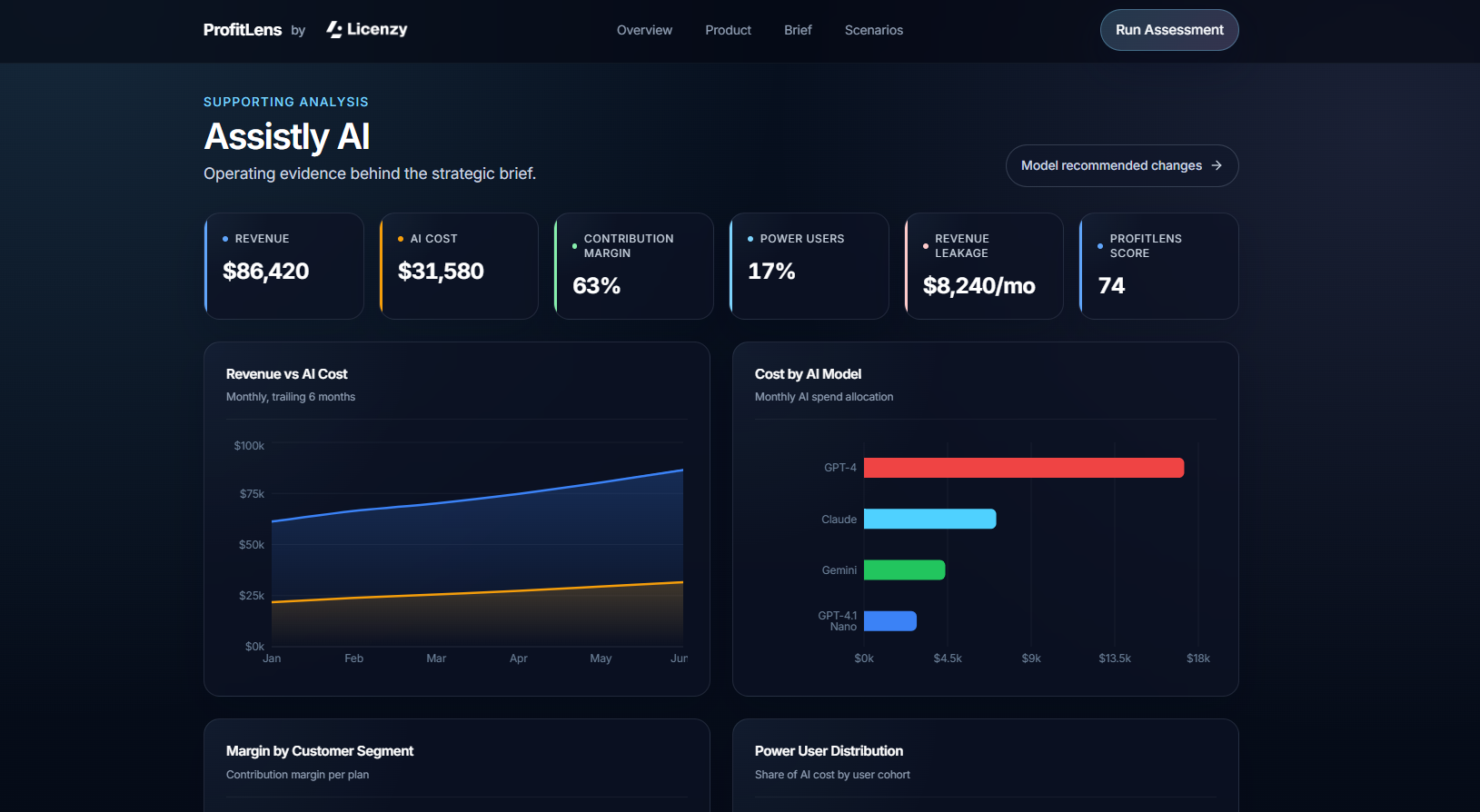Click 'Monthly, trailing 6 months' subtitle
The image size is (1480, 812).
(x=291, y=397)
